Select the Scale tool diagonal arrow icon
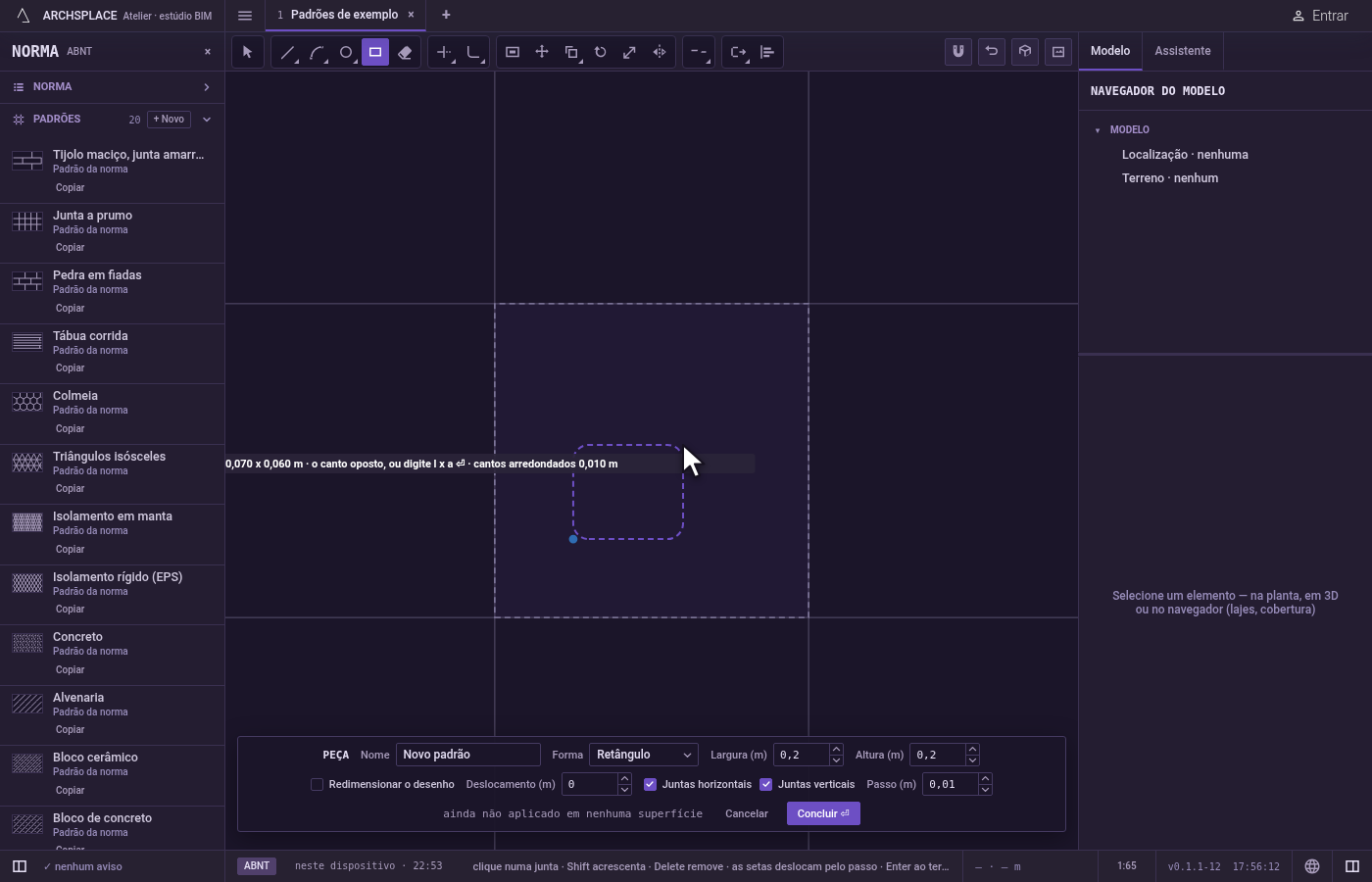Viewport: 1372px width, 882px height. (x=630, y=52)
